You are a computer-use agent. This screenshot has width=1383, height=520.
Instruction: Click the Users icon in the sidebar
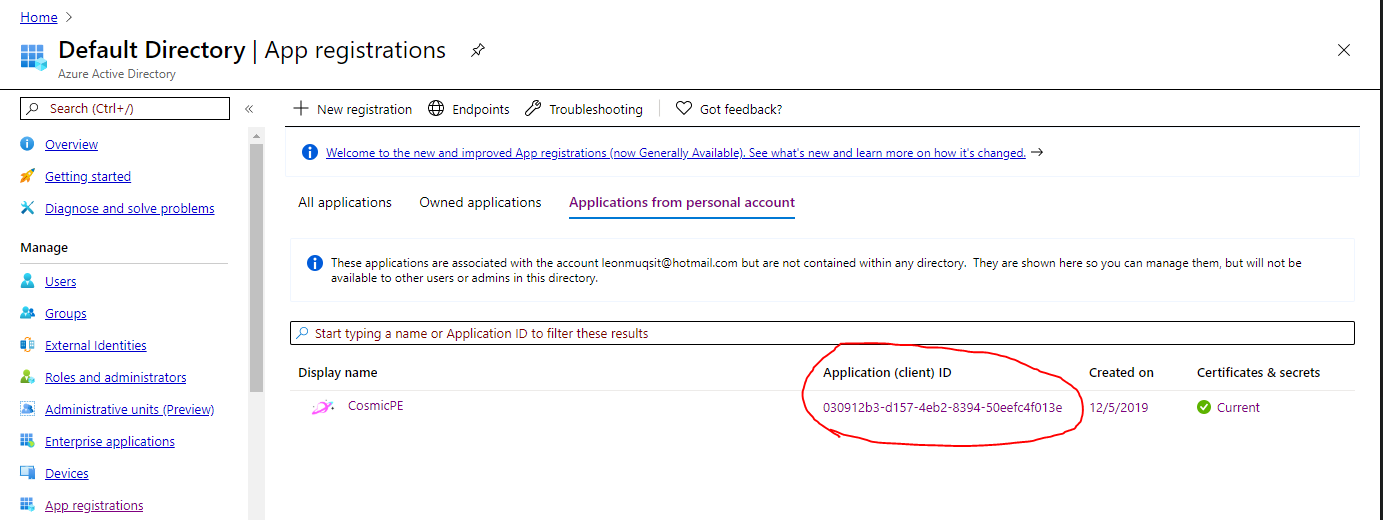click(x=27, y=281)
